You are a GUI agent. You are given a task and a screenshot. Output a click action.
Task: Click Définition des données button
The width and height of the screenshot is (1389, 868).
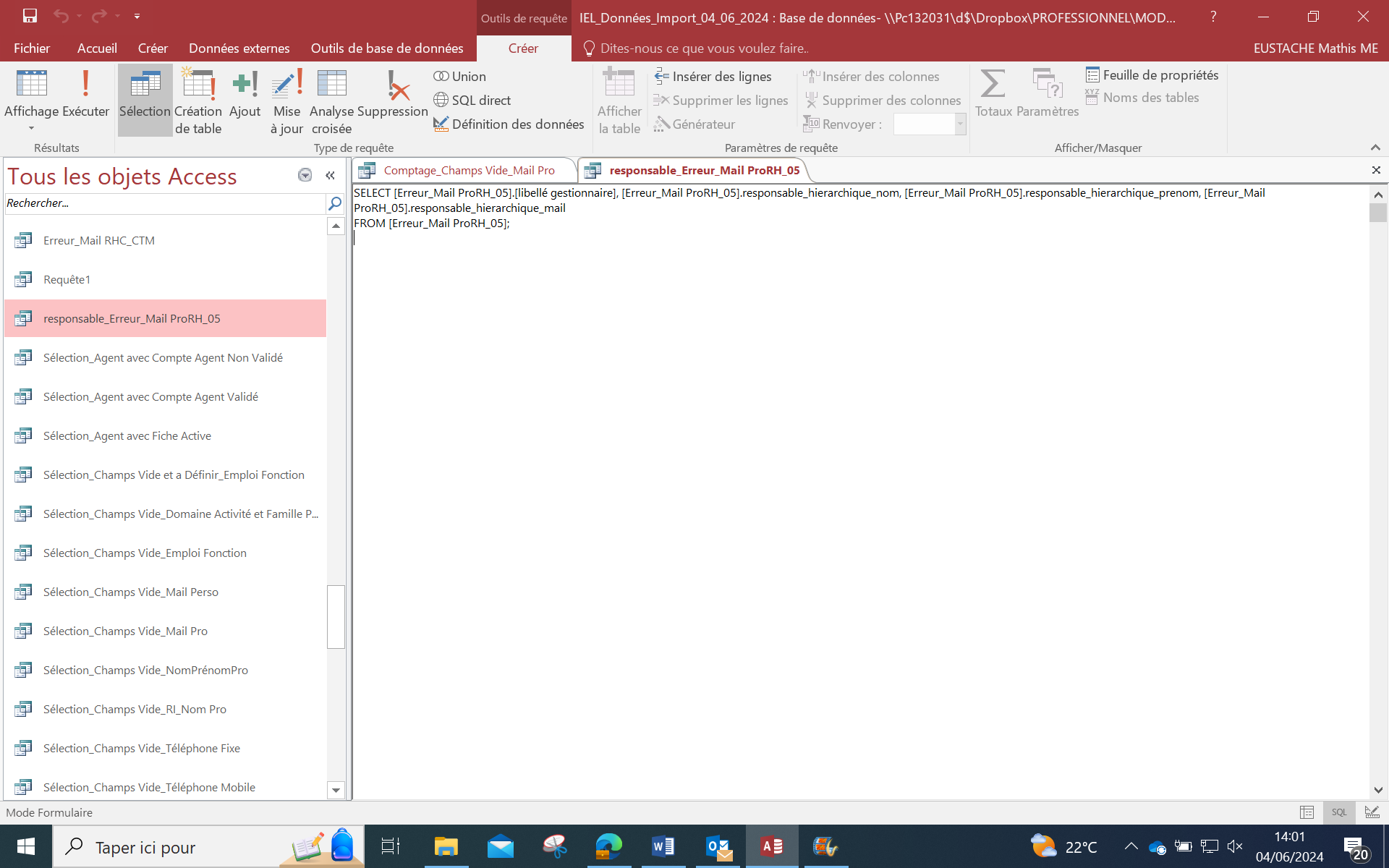tap(509, 124)
